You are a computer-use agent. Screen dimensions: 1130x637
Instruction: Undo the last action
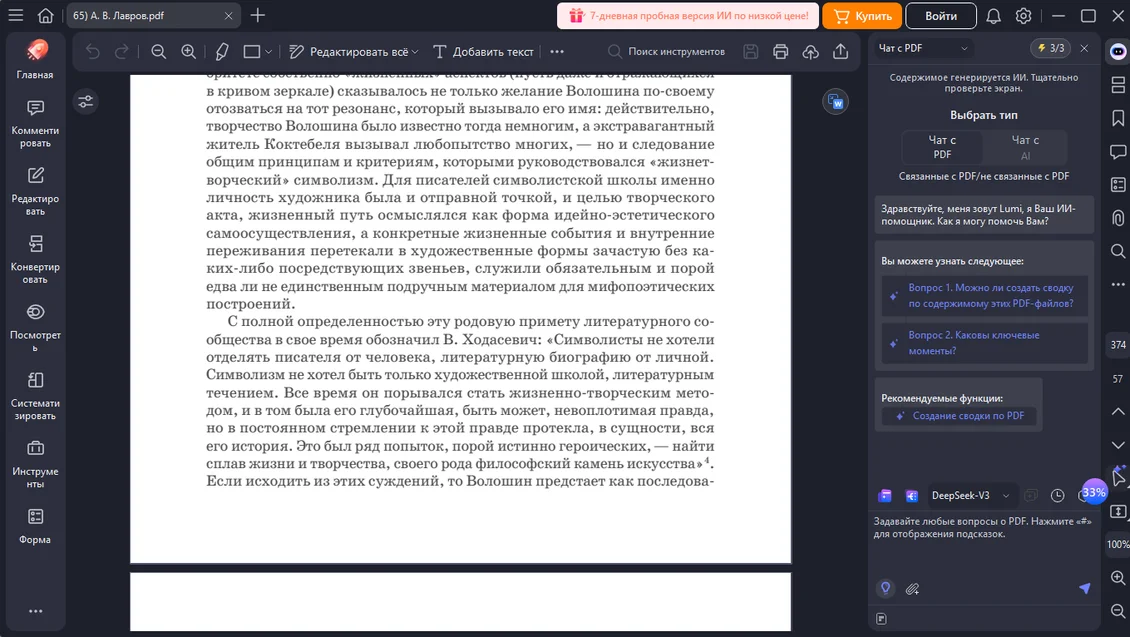pyautogui.click(x=92, y=51)
